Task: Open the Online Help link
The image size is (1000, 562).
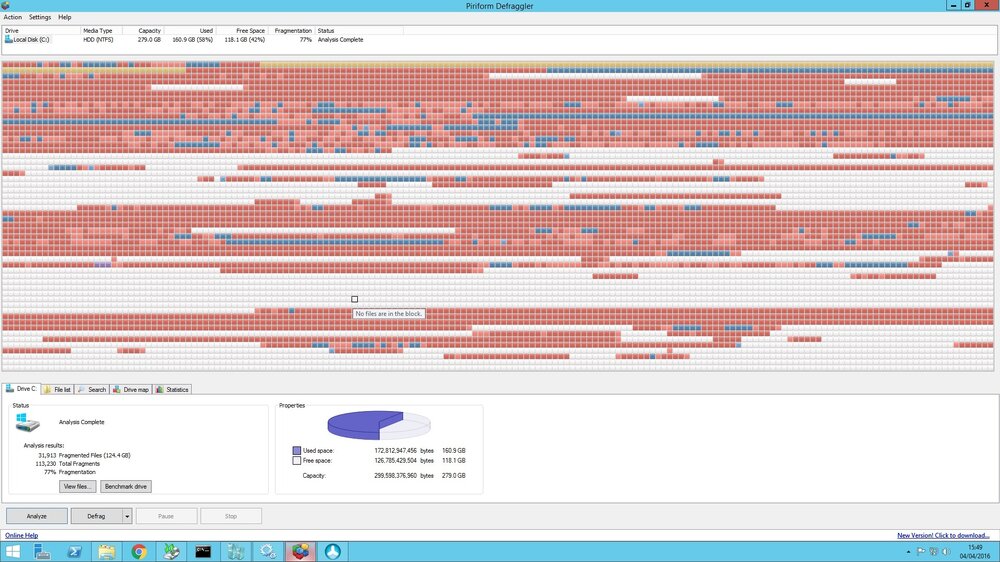Action: pyautogui.click(x=22, y=535)
